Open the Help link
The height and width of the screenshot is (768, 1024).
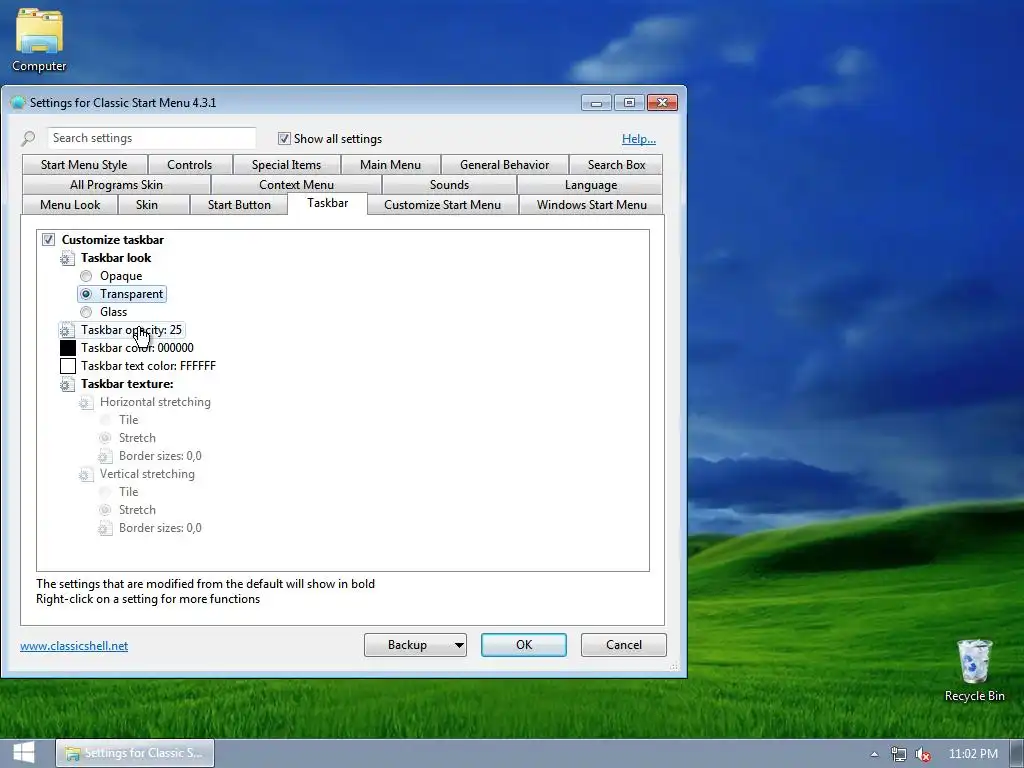(639, 138)
